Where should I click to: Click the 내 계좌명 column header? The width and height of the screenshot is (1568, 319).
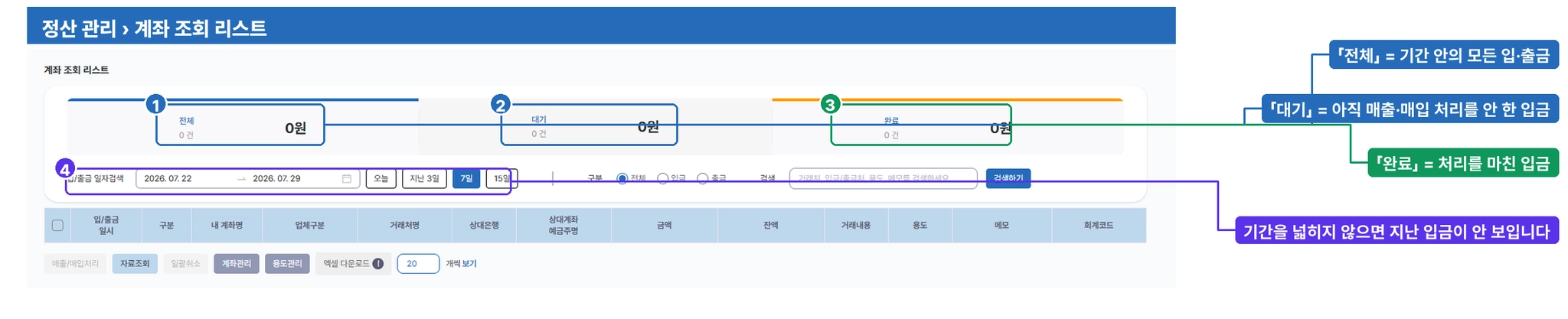[227, 226]
